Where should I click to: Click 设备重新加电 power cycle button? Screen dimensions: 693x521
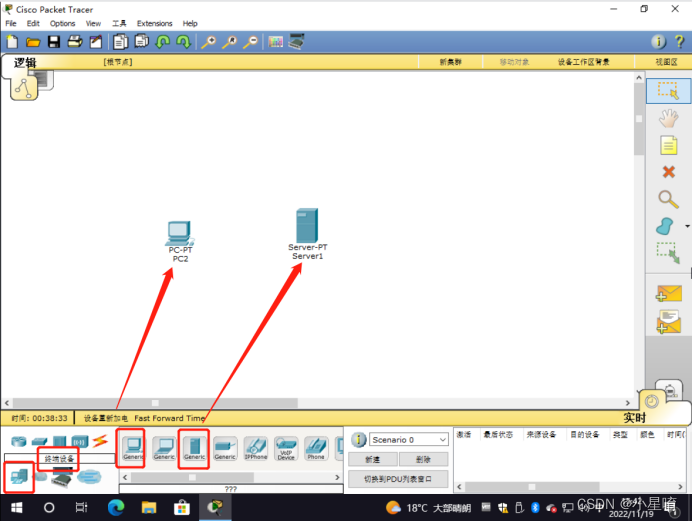106,418
